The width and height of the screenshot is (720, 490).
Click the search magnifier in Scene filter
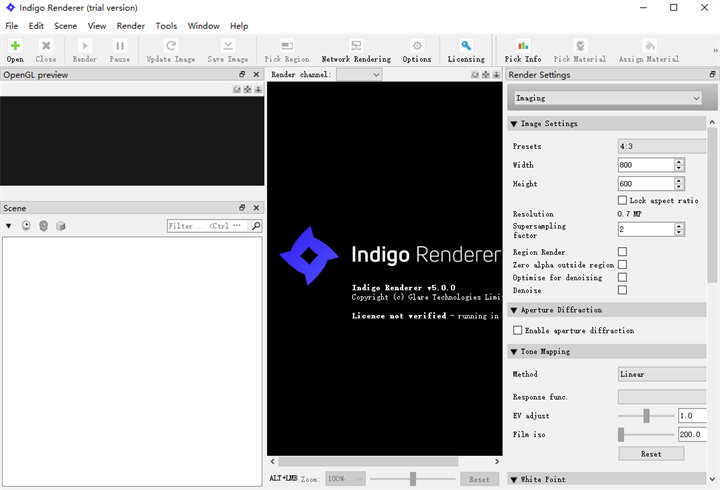point(256,225)
